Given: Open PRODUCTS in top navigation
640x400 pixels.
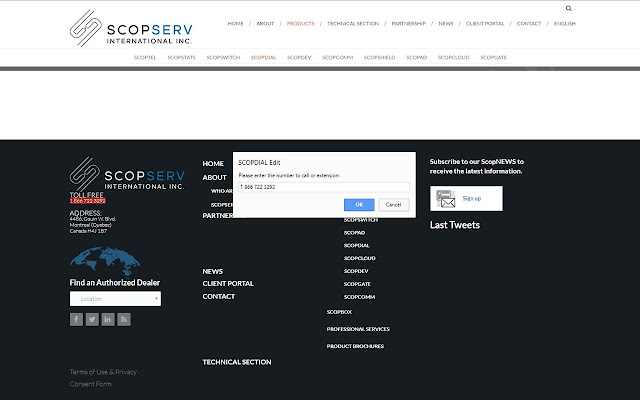Looking at the screenshot, I should pos(300,24).
